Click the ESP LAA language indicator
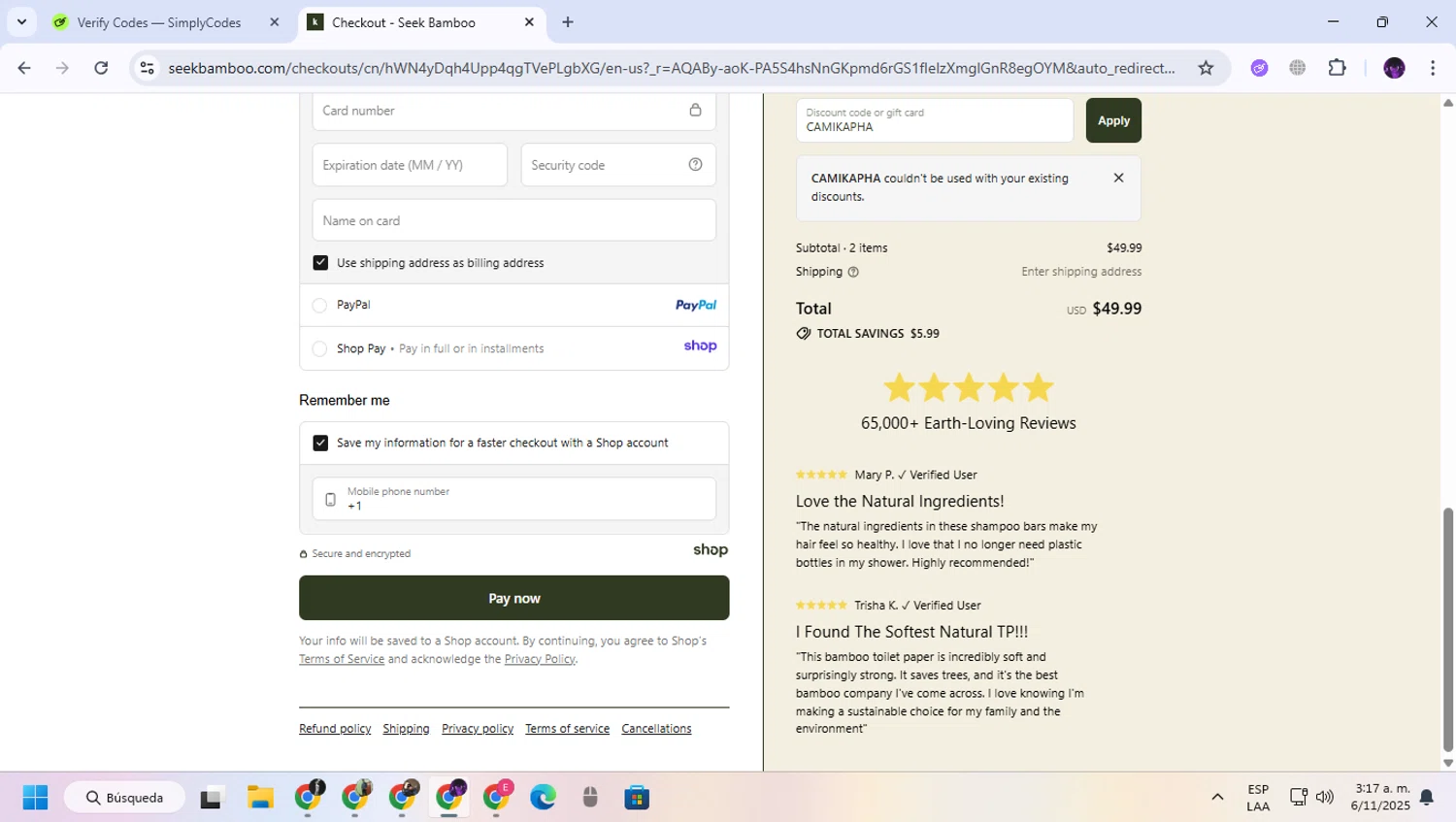This screenshot has width=1456, height=822. click(1258, 798)
